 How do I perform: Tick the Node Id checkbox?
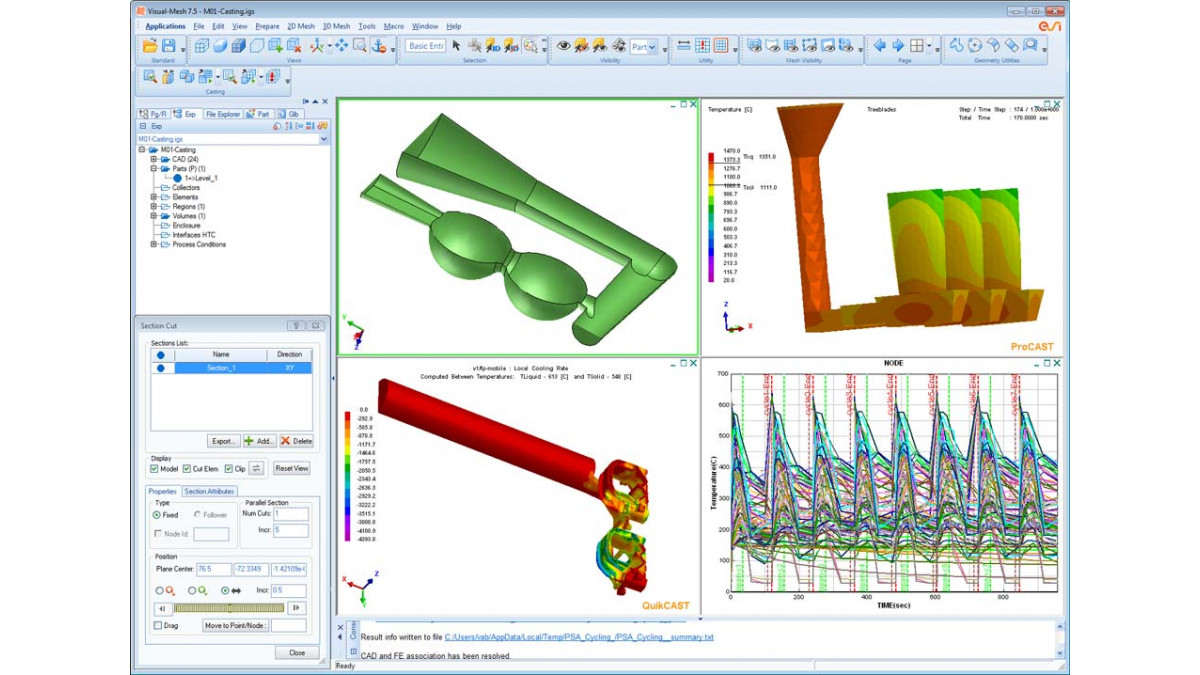pos(158,534)
